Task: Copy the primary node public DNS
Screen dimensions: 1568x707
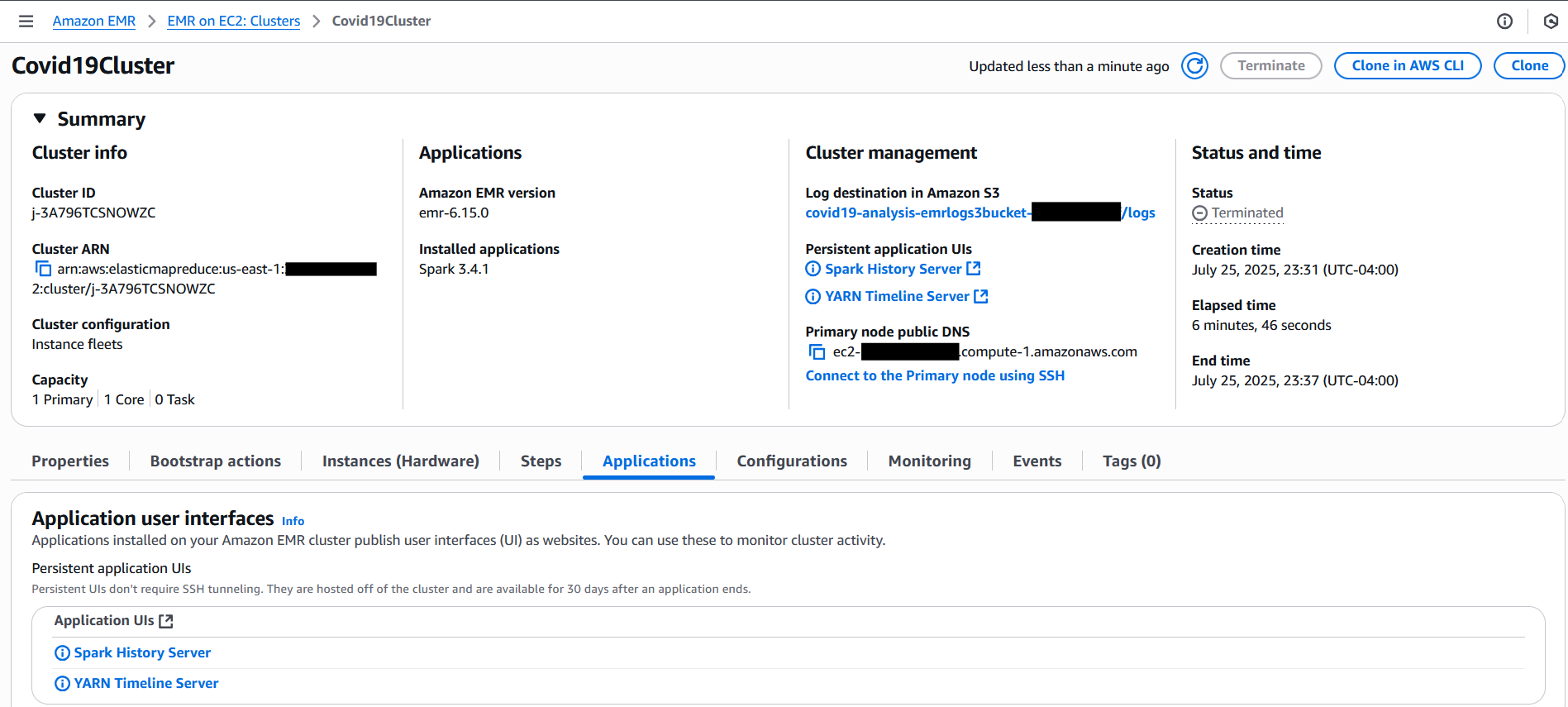Action: click(x=817, y=352)
